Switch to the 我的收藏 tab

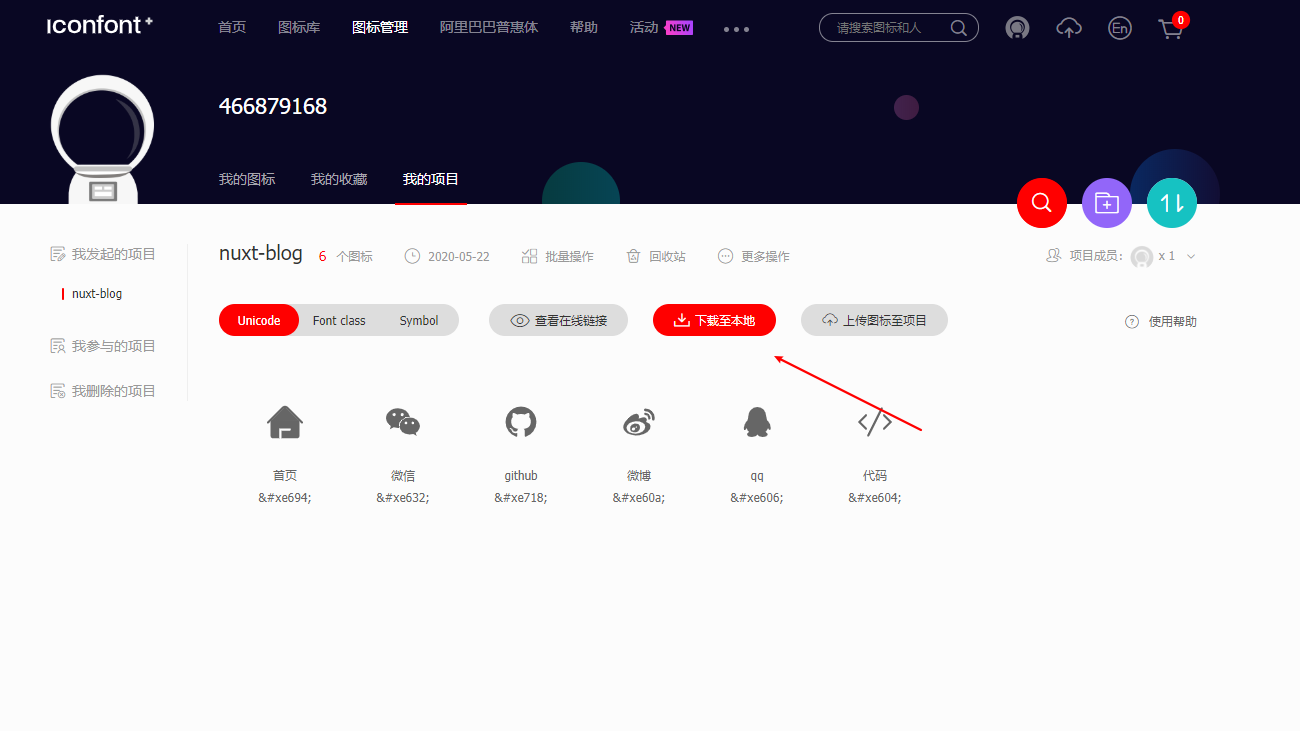[x=339, y=178]
